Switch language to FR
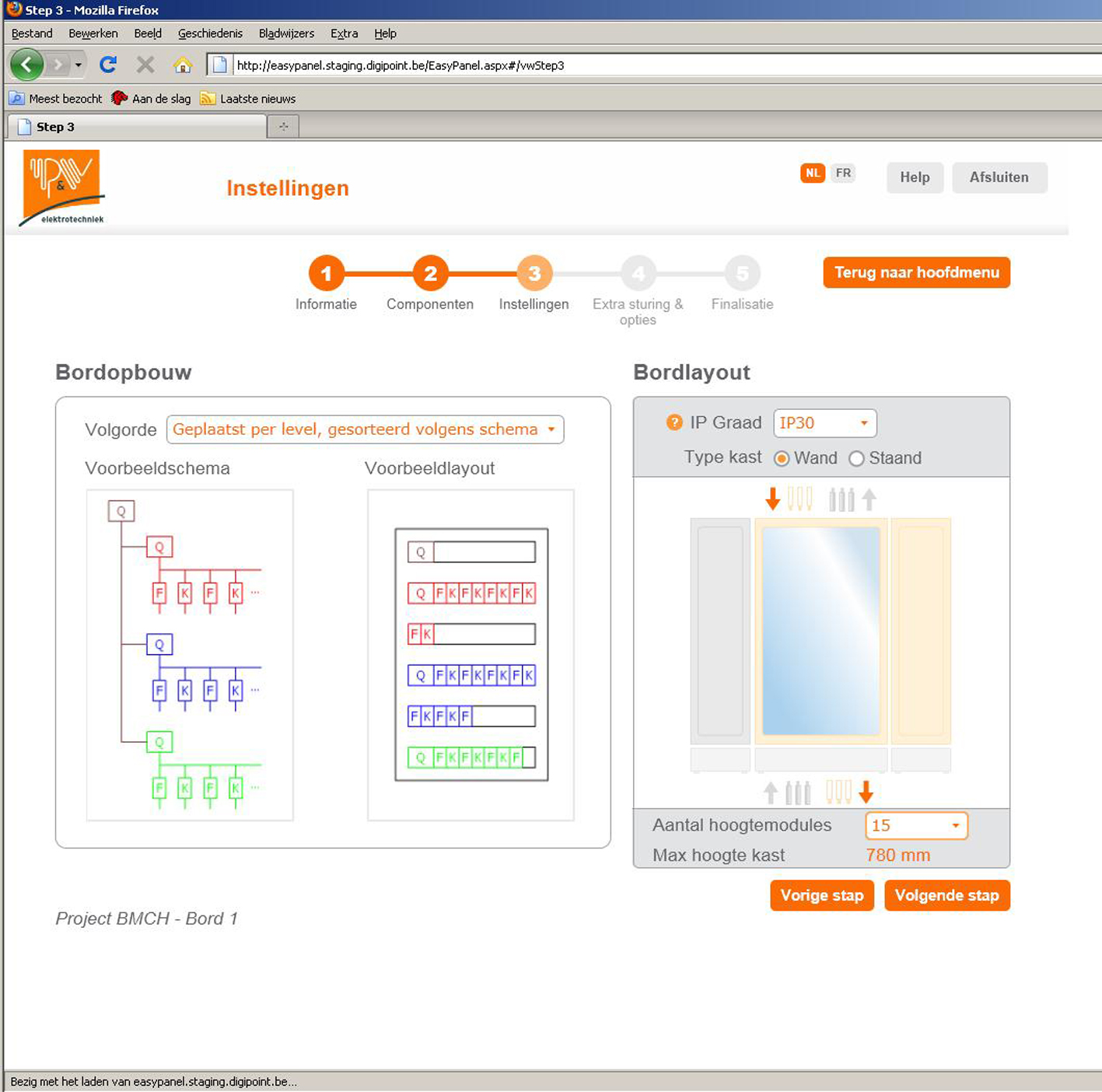This screenshot has height=1092, width=1102. point(843,173)
